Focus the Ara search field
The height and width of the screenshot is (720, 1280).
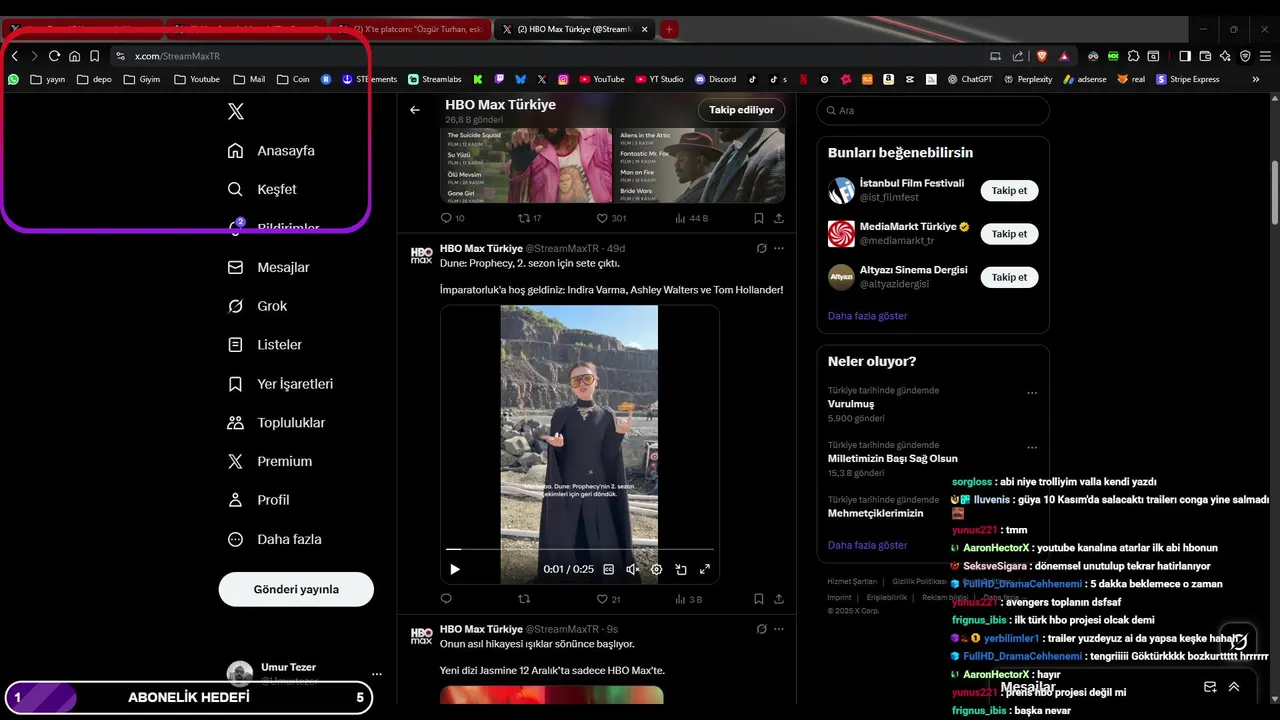[933, 111]
